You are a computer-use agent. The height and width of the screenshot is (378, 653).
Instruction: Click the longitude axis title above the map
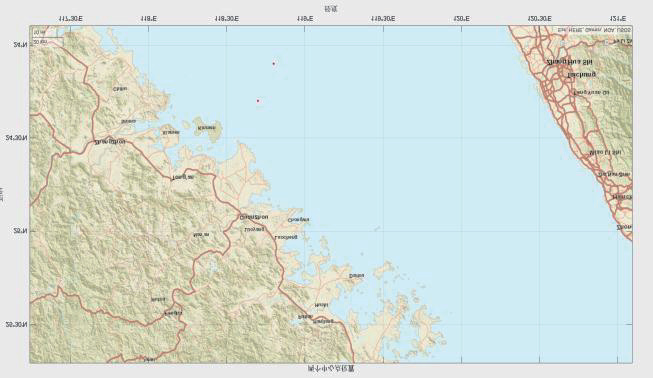point(331,9)
